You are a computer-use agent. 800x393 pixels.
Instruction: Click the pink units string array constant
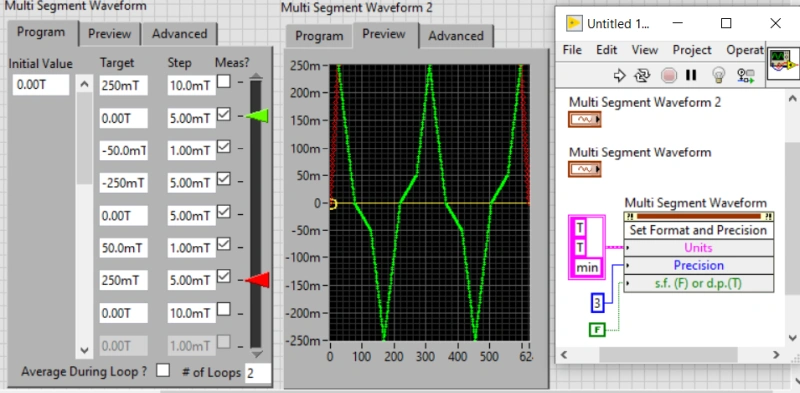[x=587, y=247]
